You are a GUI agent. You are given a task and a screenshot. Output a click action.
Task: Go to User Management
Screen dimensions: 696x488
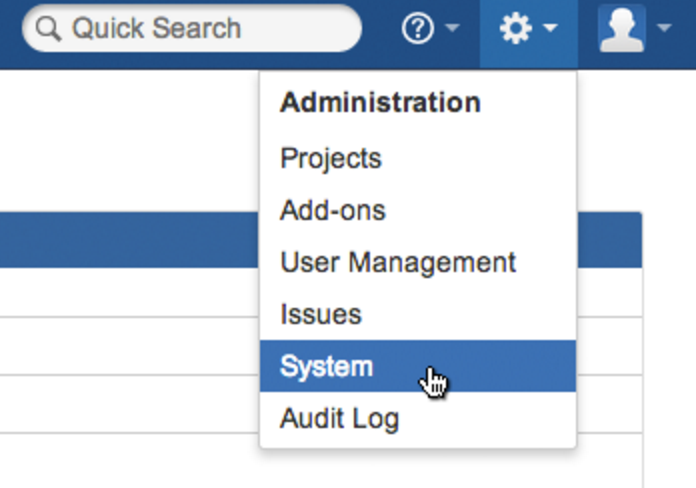click(398, 263)
